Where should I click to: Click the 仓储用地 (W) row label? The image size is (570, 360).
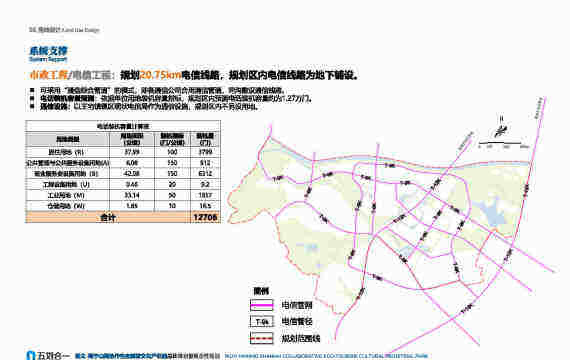(x=67, y=206)
